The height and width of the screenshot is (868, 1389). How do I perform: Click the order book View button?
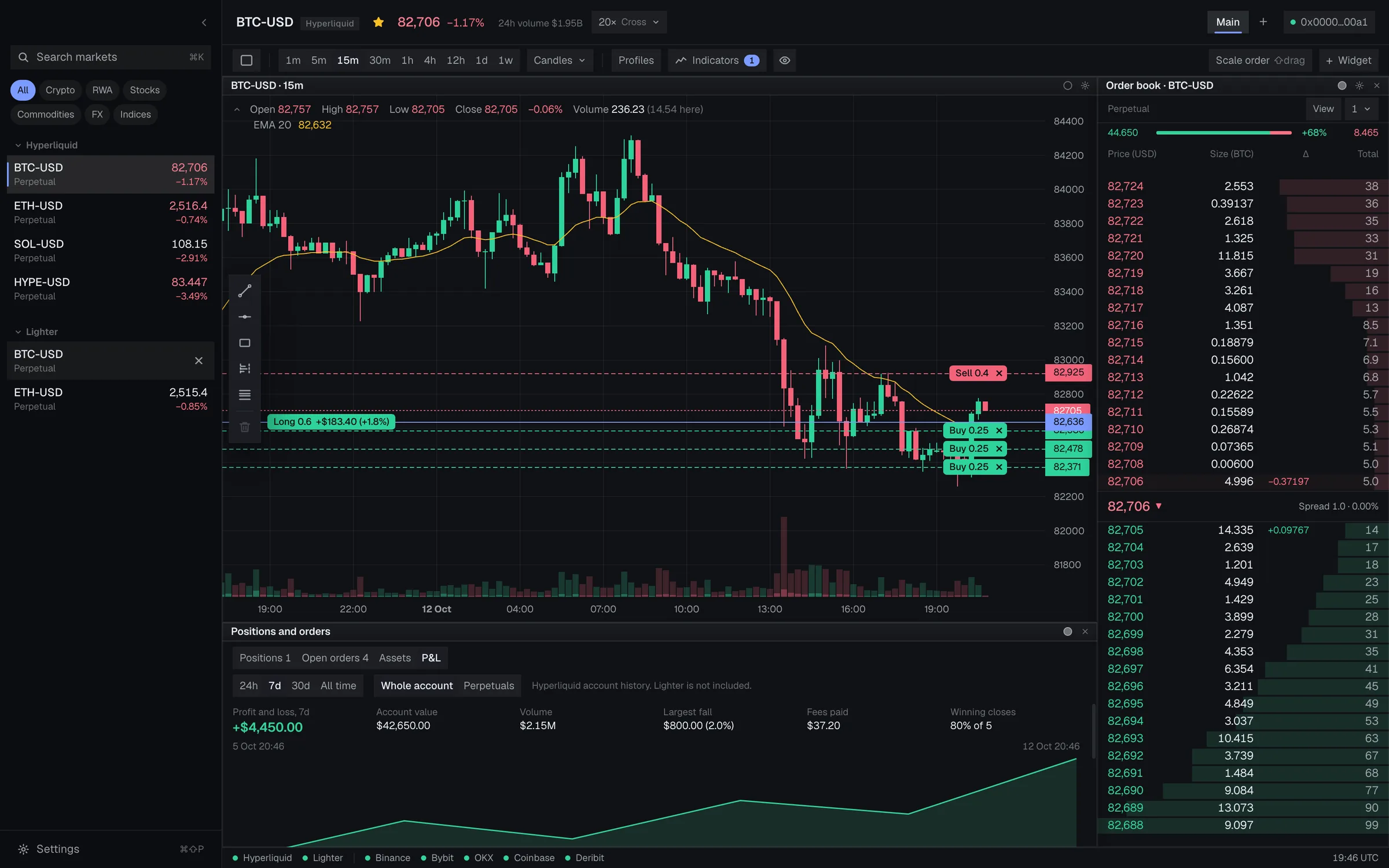pos(1323,109)
